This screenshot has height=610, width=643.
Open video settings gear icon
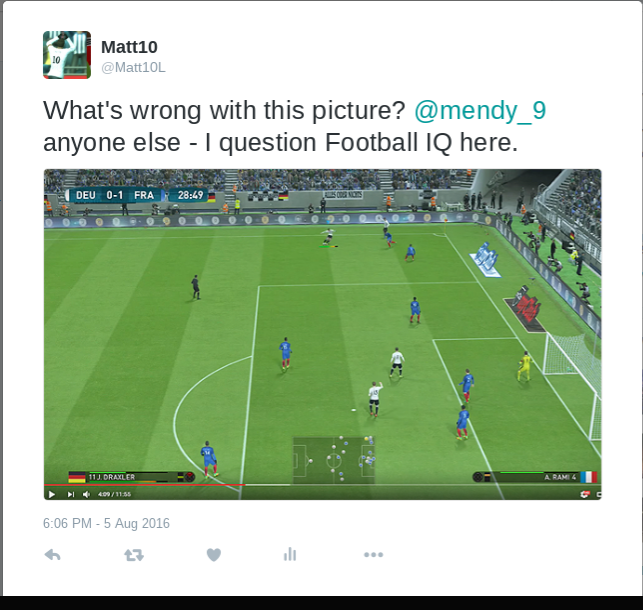pos(585,494)
